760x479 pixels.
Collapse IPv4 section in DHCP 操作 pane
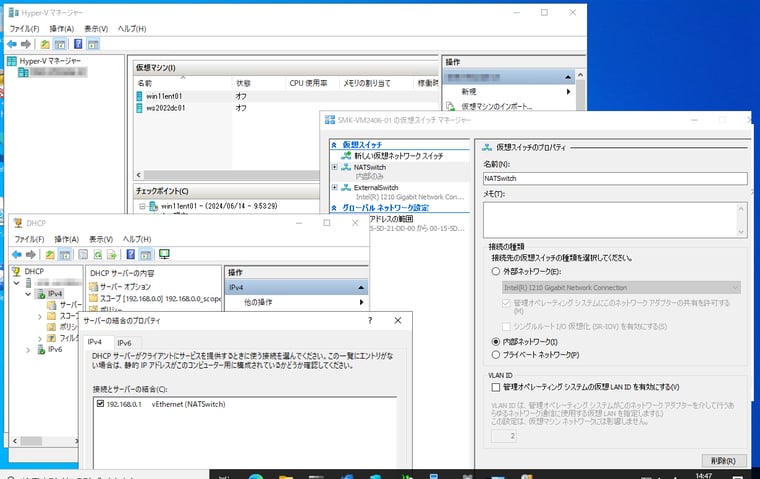pyautogui.click(x=361, y=287)
